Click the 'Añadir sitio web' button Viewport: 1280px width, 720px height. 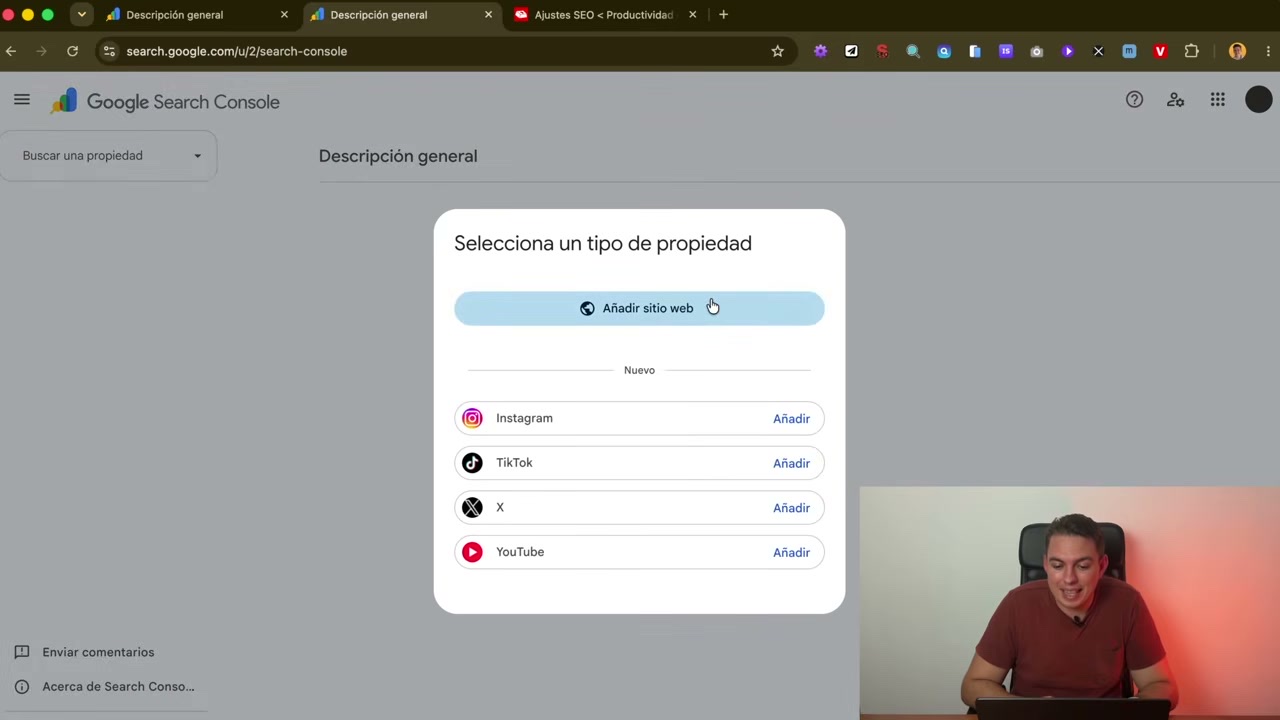coord(639,308)
